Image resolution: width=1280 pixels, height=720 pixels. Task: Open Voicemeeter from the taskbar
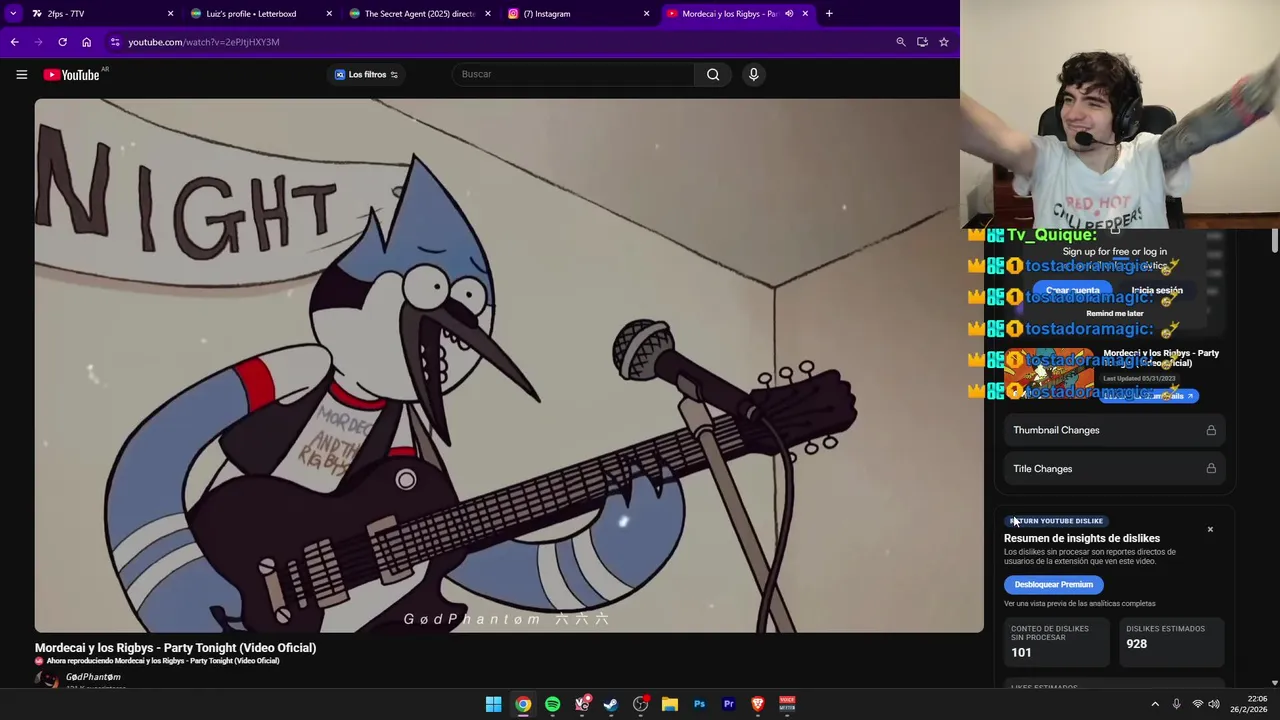tap(787, 704)
